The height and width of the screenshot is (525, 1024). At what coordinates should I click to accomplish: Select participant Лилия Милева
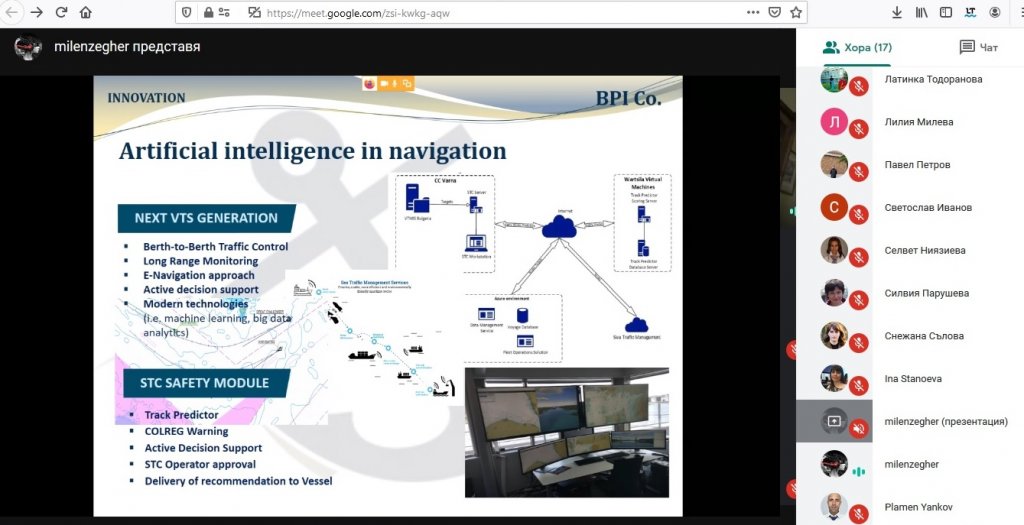click(x=910, y=122)
